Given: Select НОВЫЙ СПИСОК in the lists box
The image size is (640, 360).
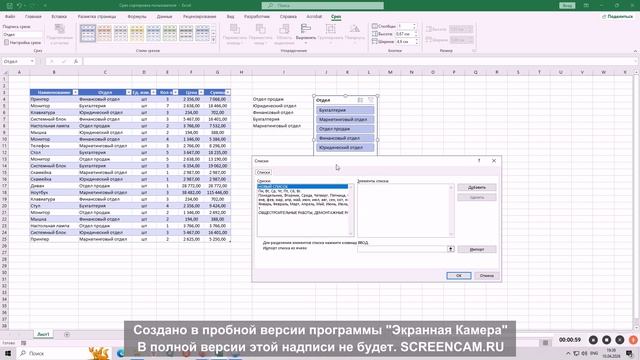Looking at the screenshot, I should (302, 187).
